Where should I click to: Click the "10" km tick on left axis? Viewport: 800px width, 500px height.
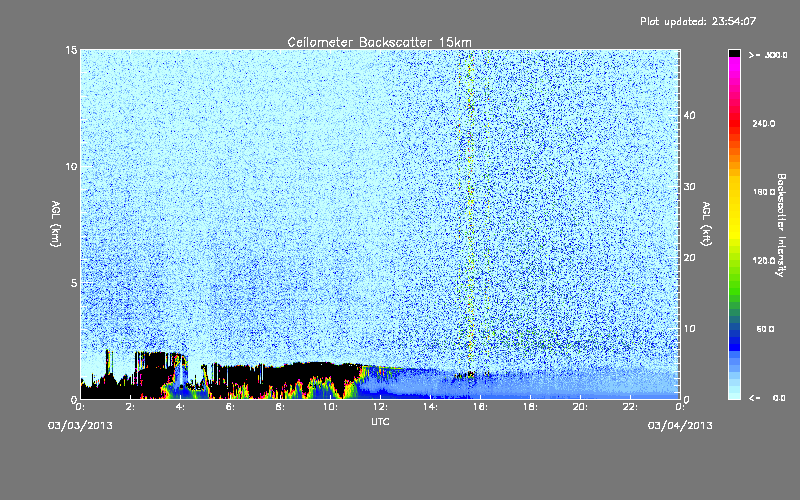coord(71,166)
